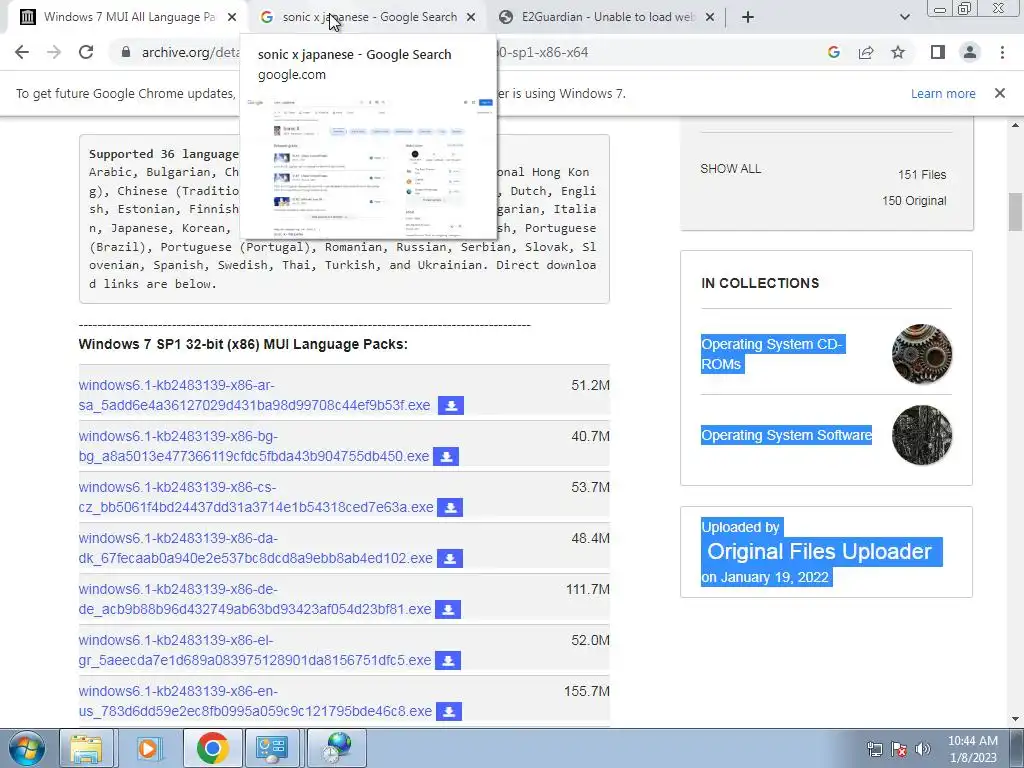Open a new tab with plus button
1024x768 pixels.
(748, 17)
